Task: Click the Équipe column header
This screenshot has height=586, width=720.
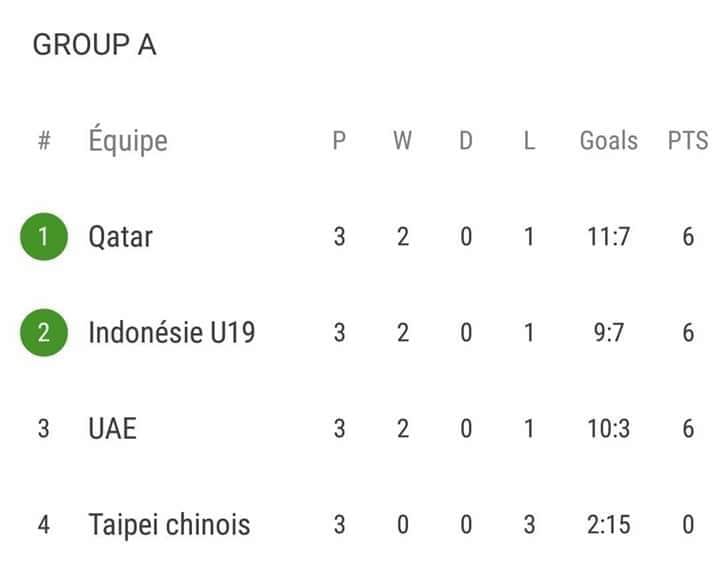Action: (127, 141)
